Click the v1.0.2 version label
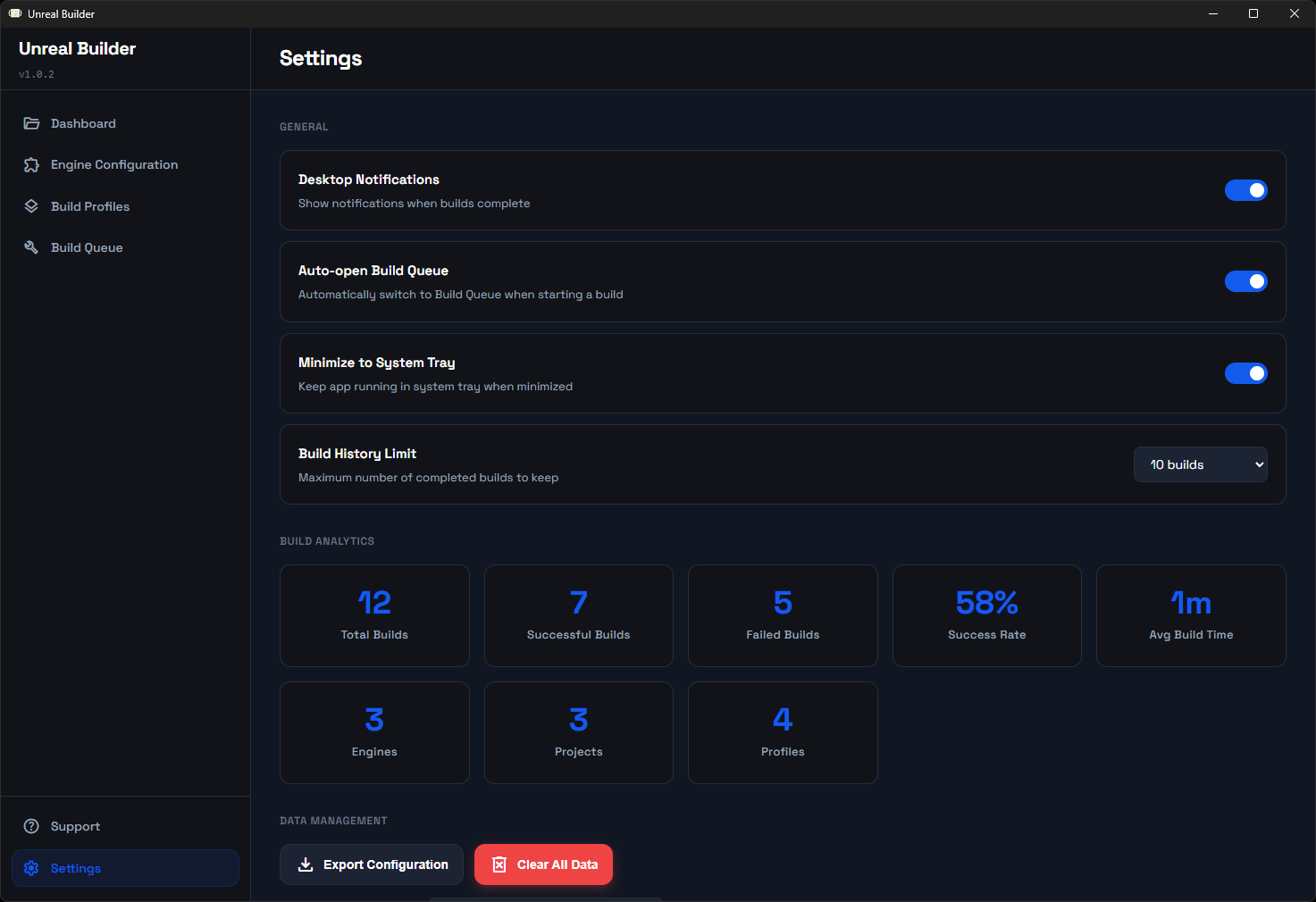Viewport: 1316px width, 902px height. pyautogui.click(x=37, y=74)
